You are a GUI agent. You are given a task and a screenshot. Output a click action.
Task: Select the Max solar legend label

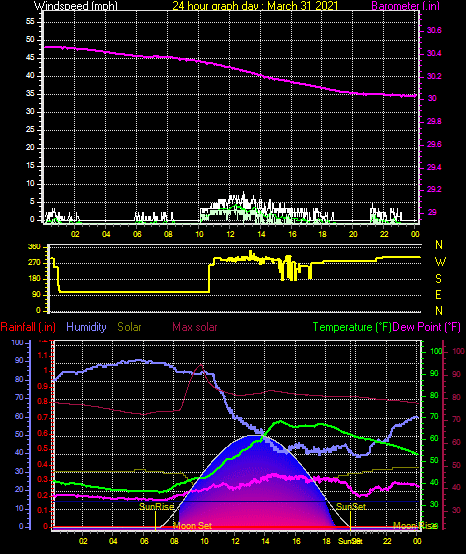(x=195, y=327)
